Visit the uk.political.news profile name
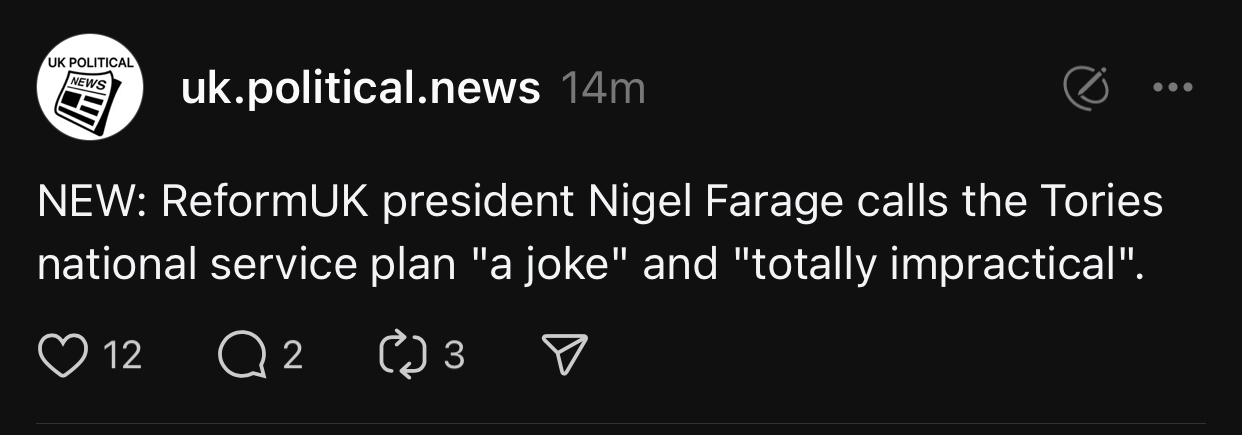This screenshot has width=1242, height=435. (360, 90)
